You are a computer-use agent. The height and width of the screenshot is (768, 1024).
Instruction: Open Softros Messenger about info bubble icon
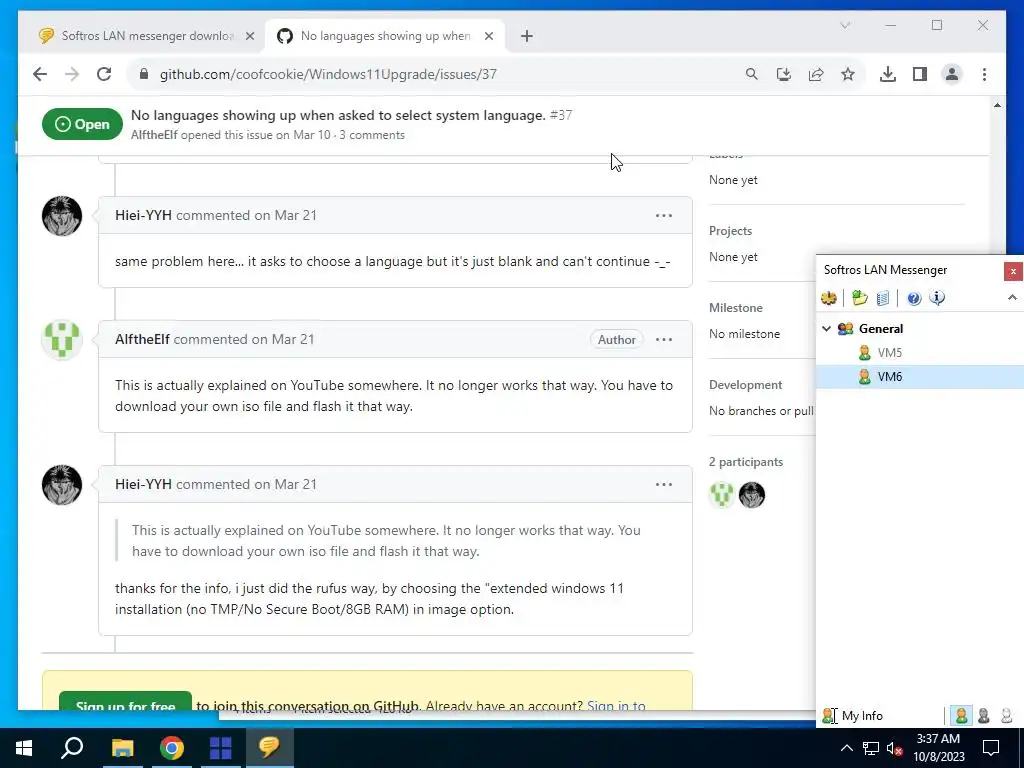[x=937, y=298]
